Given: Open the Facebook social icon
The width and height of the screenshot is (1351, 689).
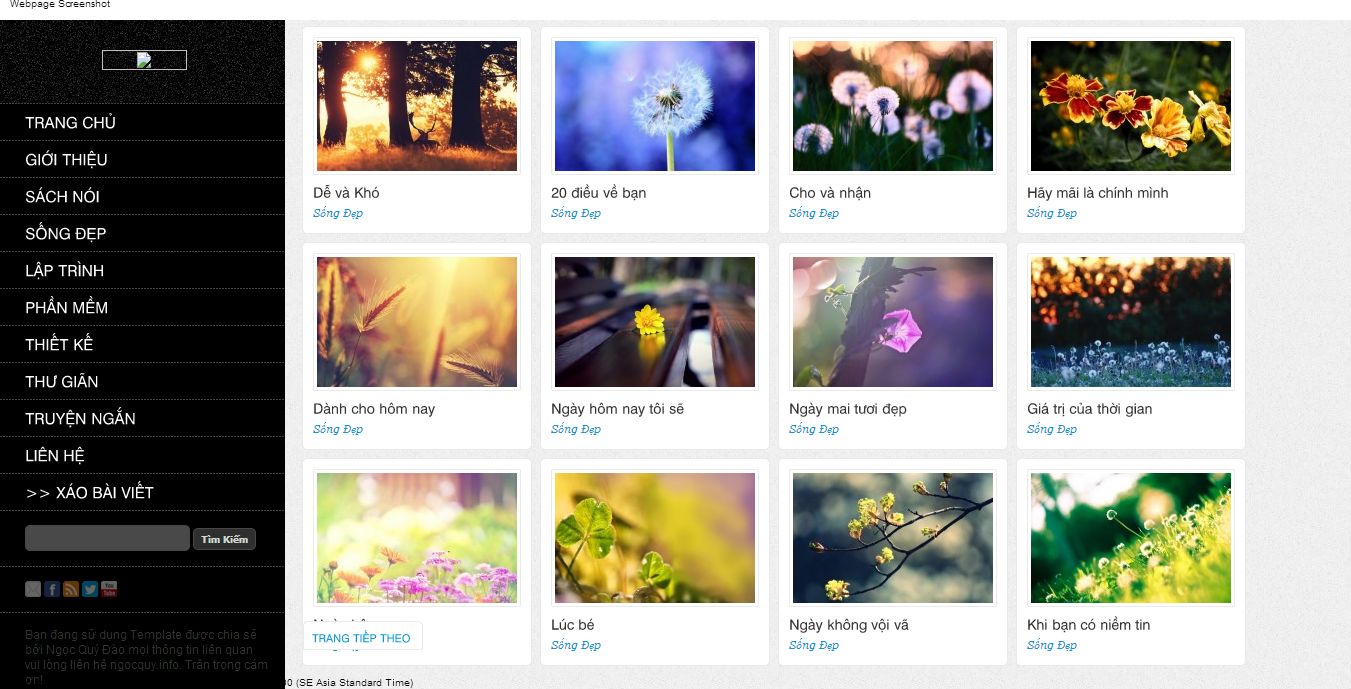Looking at the screenshot, I should (x=52, y=589).
